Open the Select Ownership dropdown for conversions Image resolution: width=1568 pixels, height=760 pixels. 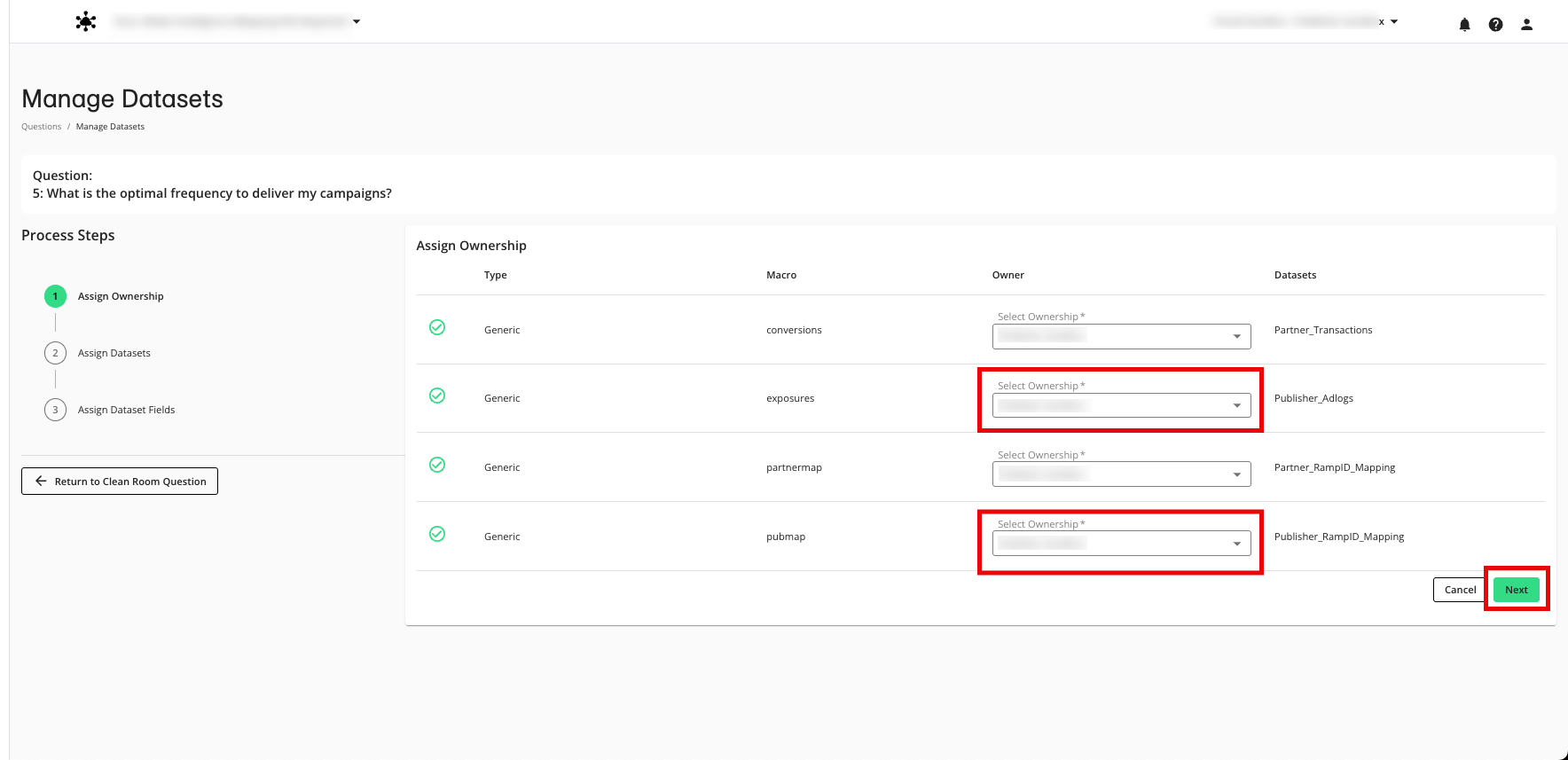[1121, 336]
